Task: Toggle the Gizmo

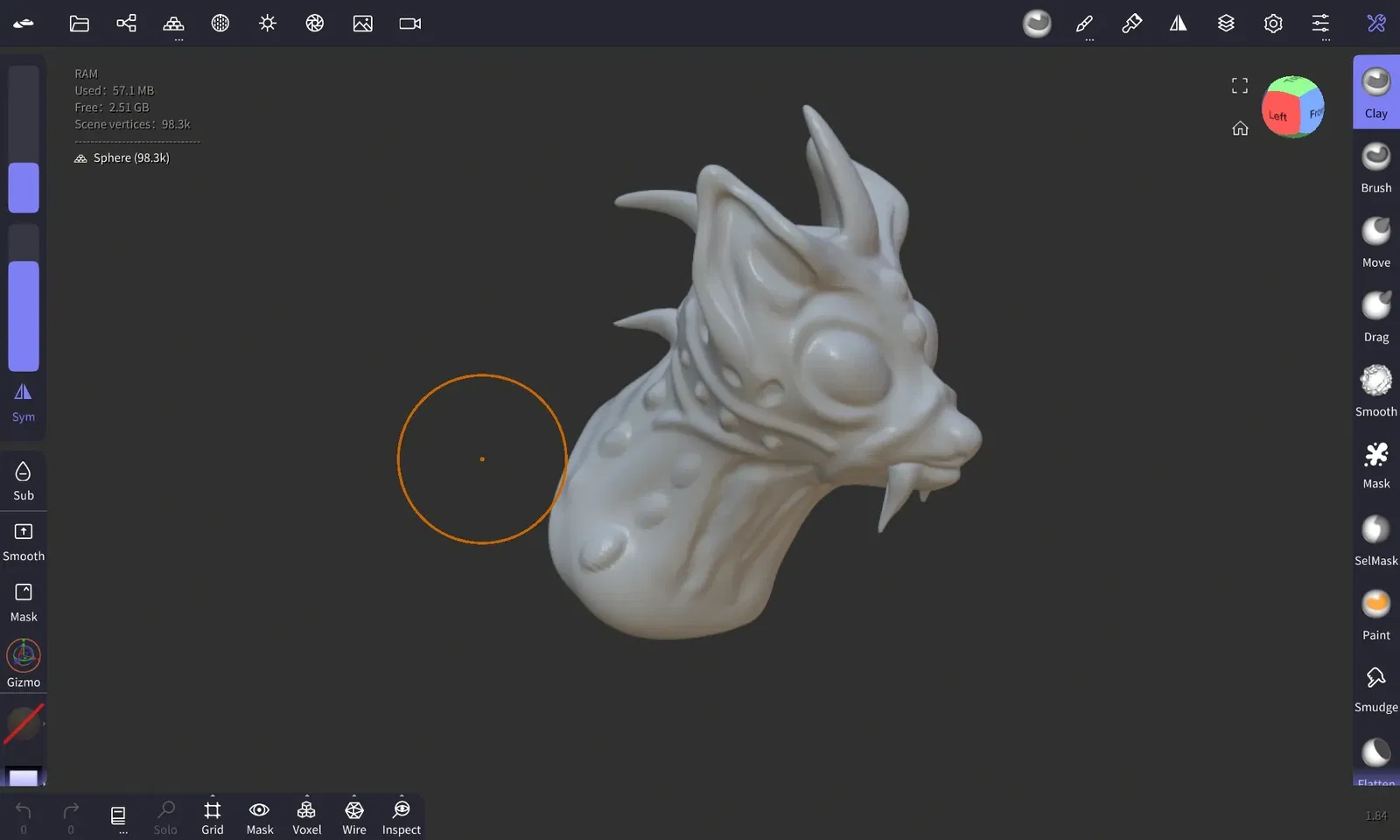Action: click(x=24, y=664)
